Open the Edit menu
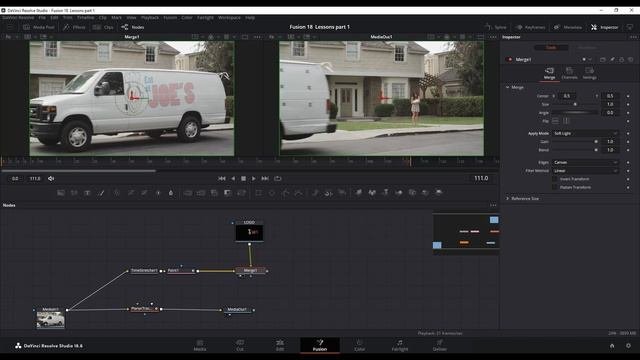640x360 pixels. 54,18
